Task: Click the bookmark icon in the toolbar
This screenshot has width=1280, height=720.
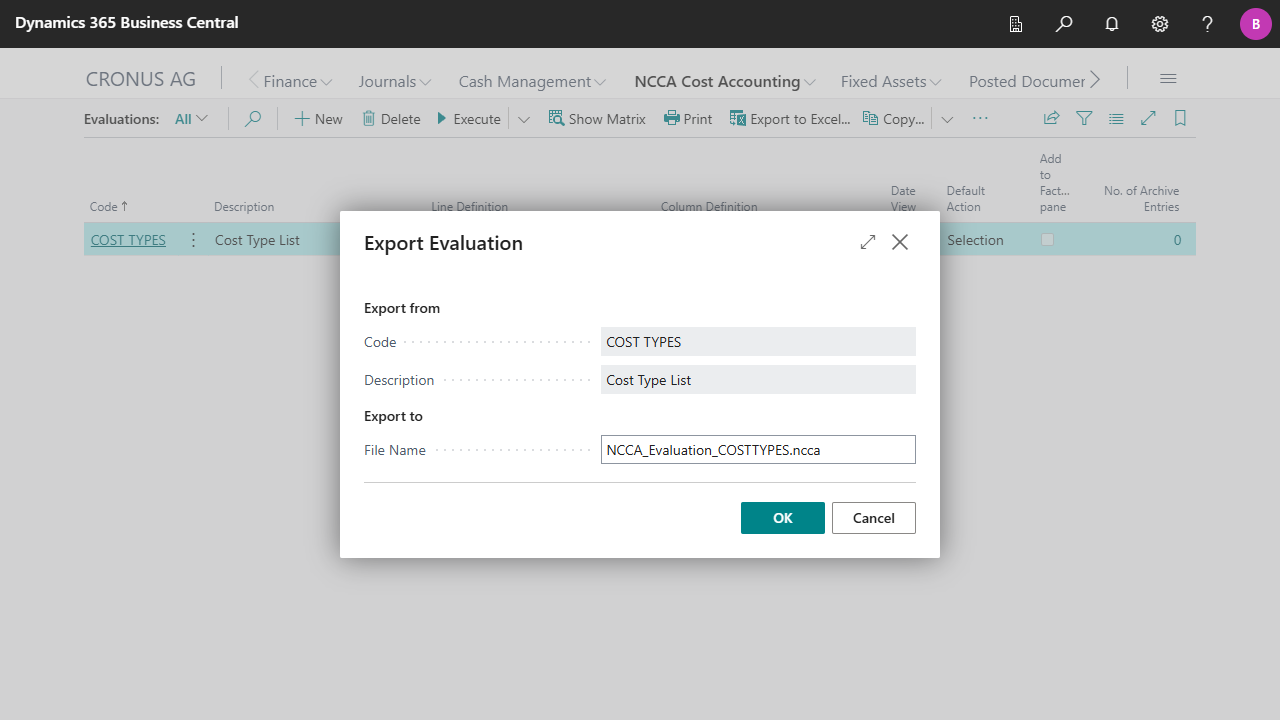Action: (x=1180, y=118)
